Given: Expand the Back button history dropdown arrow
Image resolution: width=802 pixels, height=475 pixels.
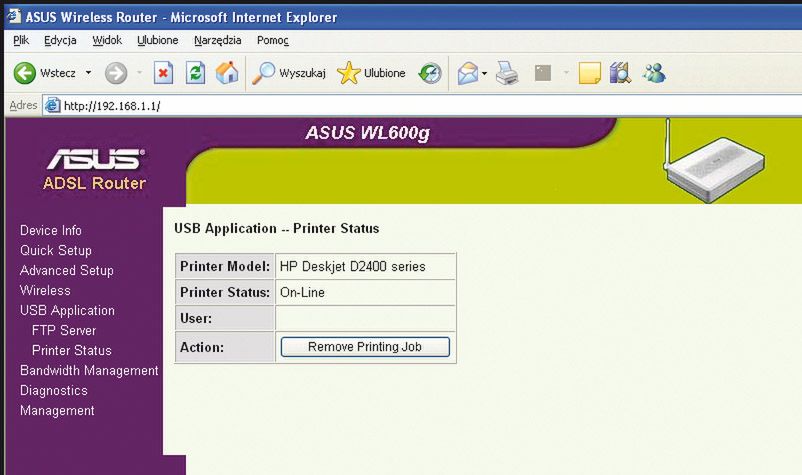Looking at the screenshot, I should (88, 73).
